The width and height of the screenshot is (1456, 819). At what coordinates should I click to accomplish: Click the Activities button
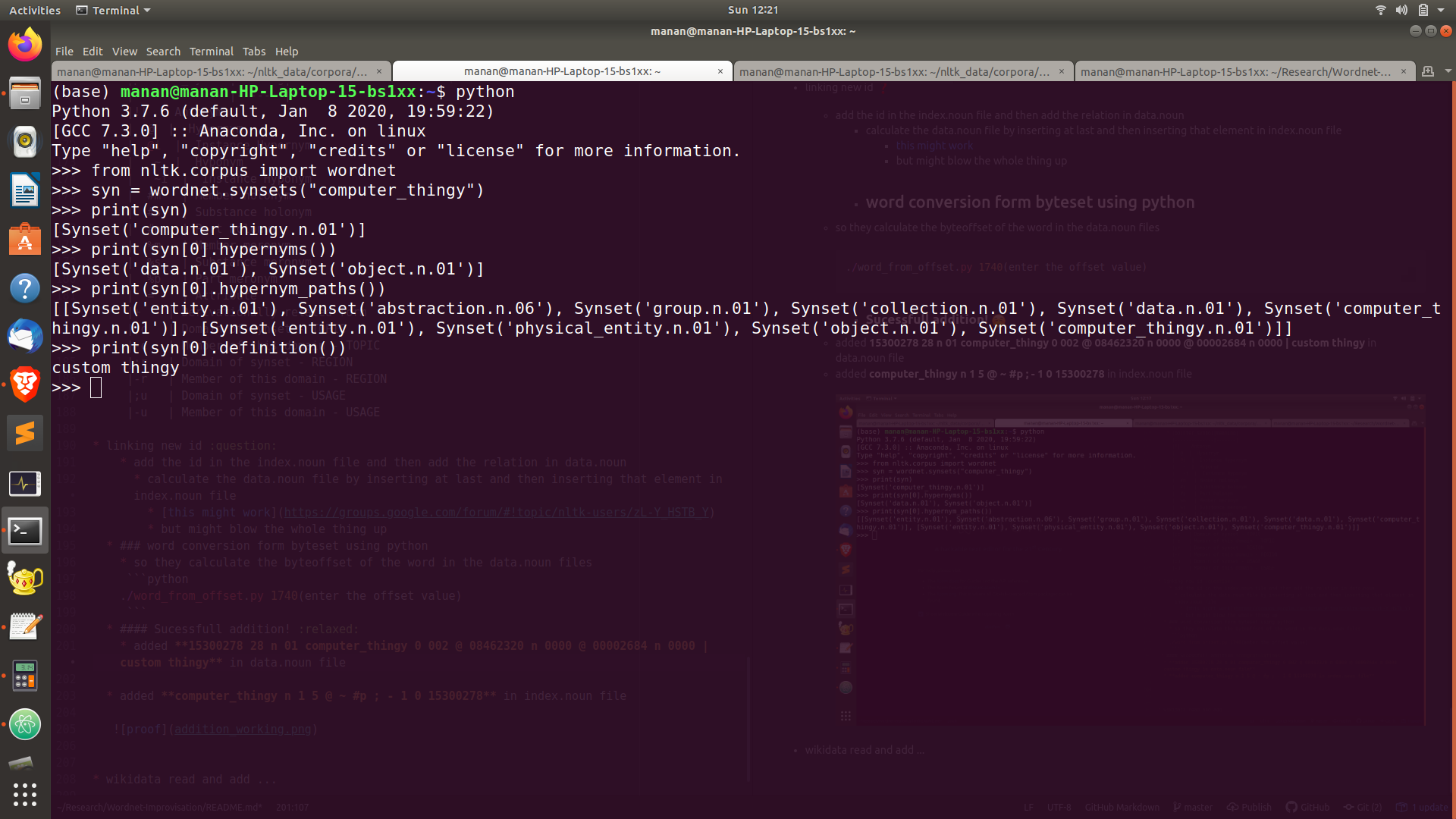(x=35, y=10)
